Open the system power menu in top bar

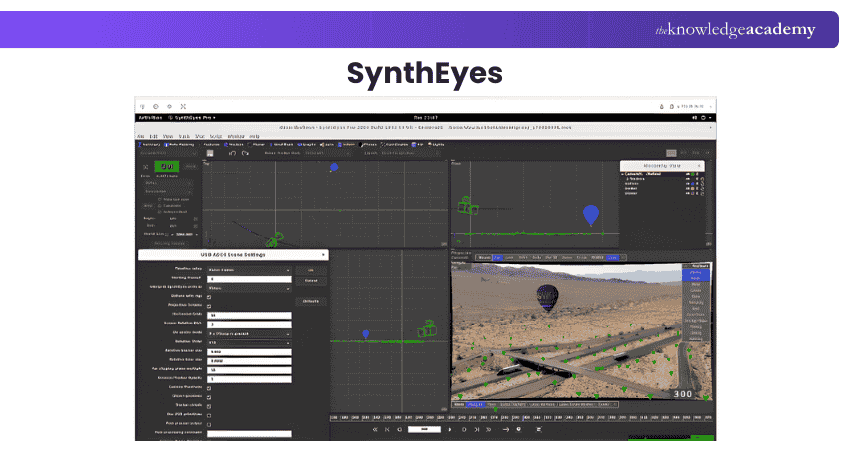tap(704, 118)
